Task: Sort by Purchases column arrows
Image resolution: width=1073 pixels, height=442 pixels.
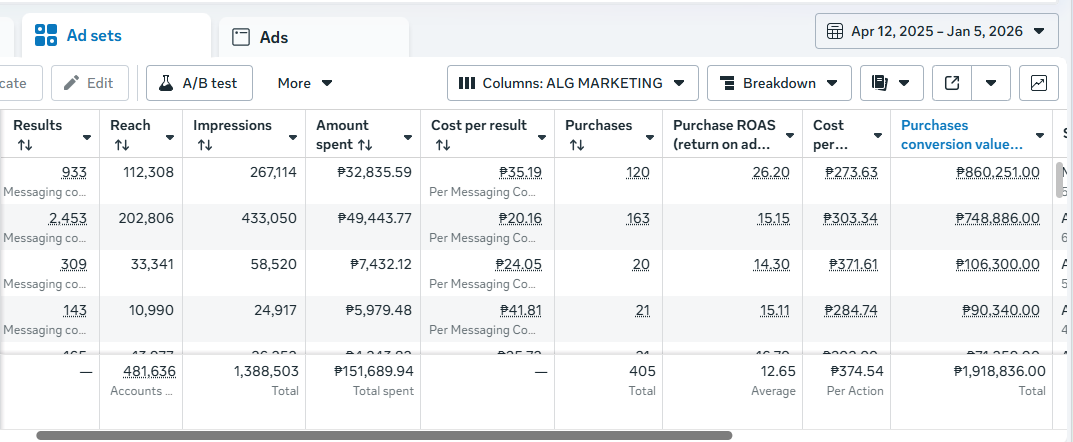Action: pos(577,145)
